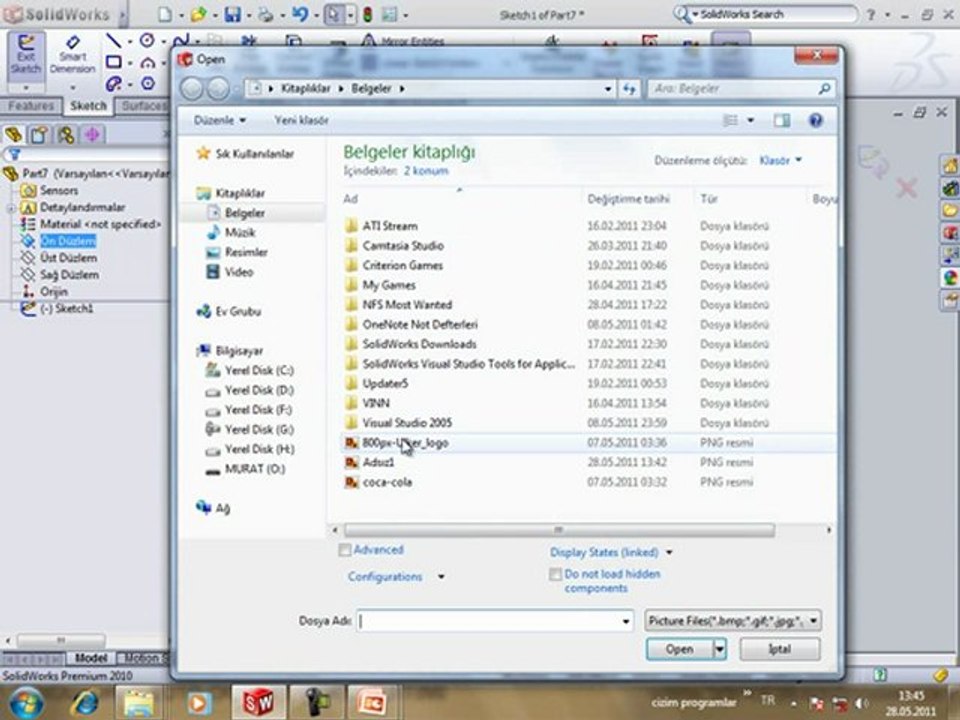
Task: Check Do not load hidden components
Action: pos(555,574)
